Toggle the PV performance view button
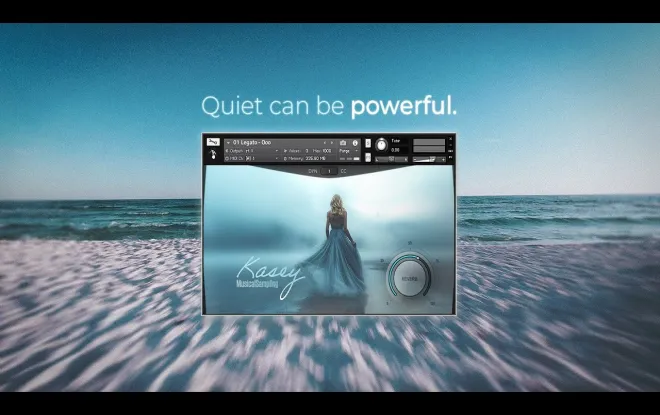Viewport: 660px width, 415px height. 450,157
